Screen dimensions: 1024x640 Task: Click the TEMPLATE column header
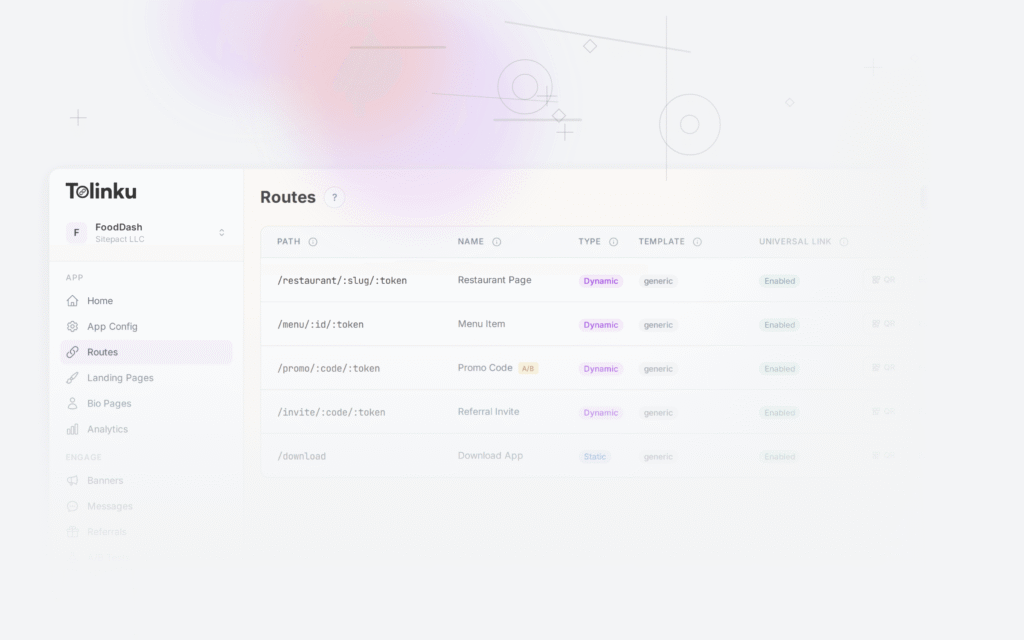[662, 242]
